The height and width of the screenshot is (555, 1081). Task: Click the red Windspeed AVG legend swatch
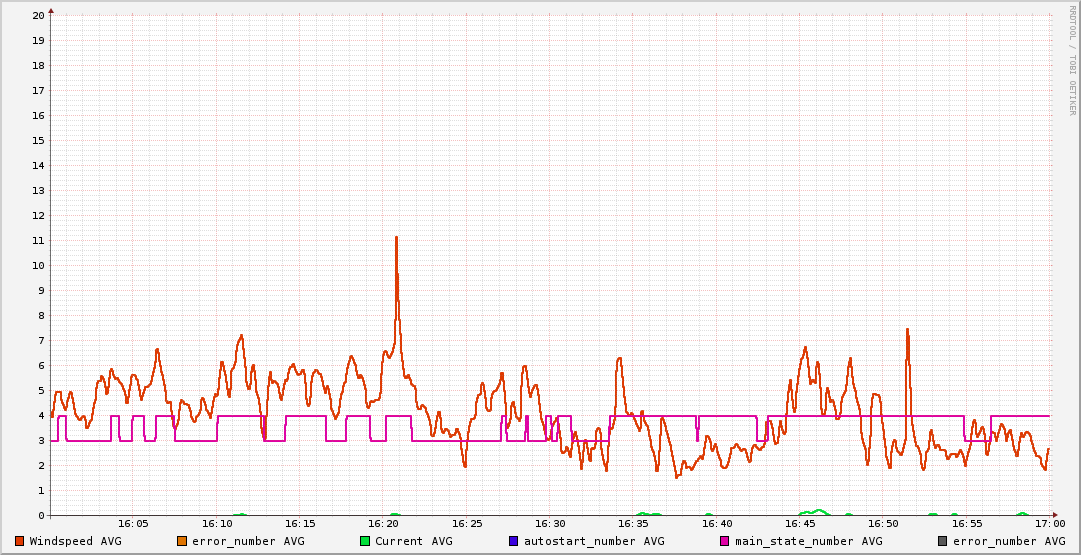pos(20,541)
